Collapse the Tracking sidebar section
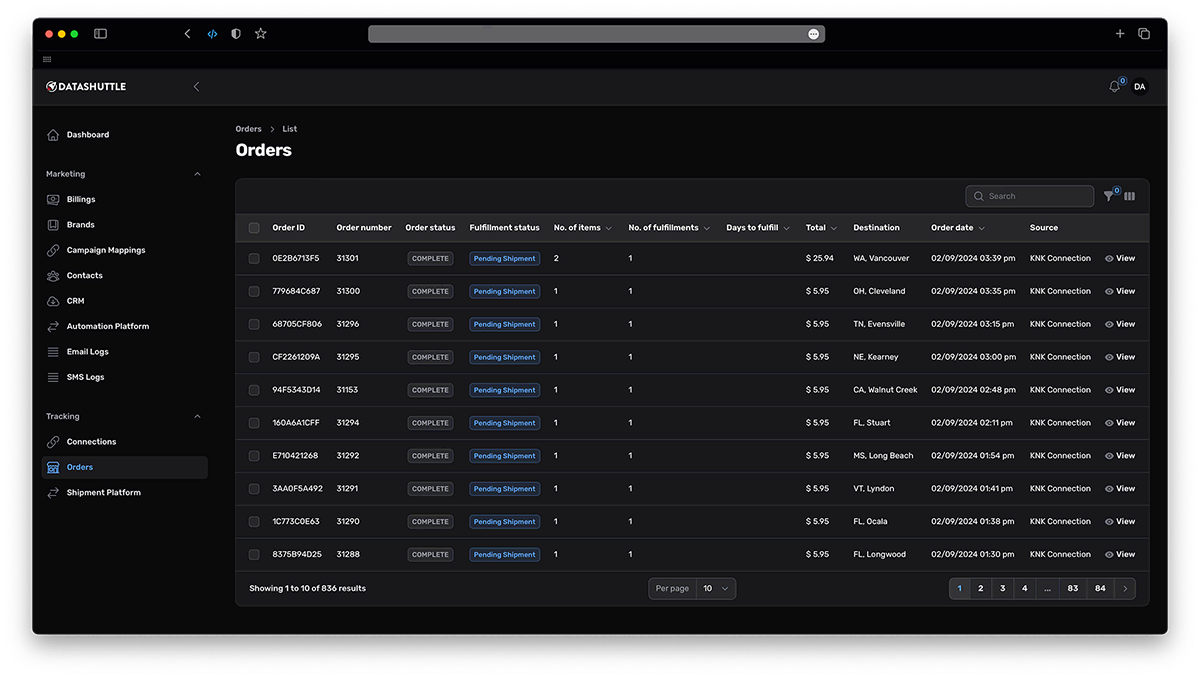 (197, 416)
